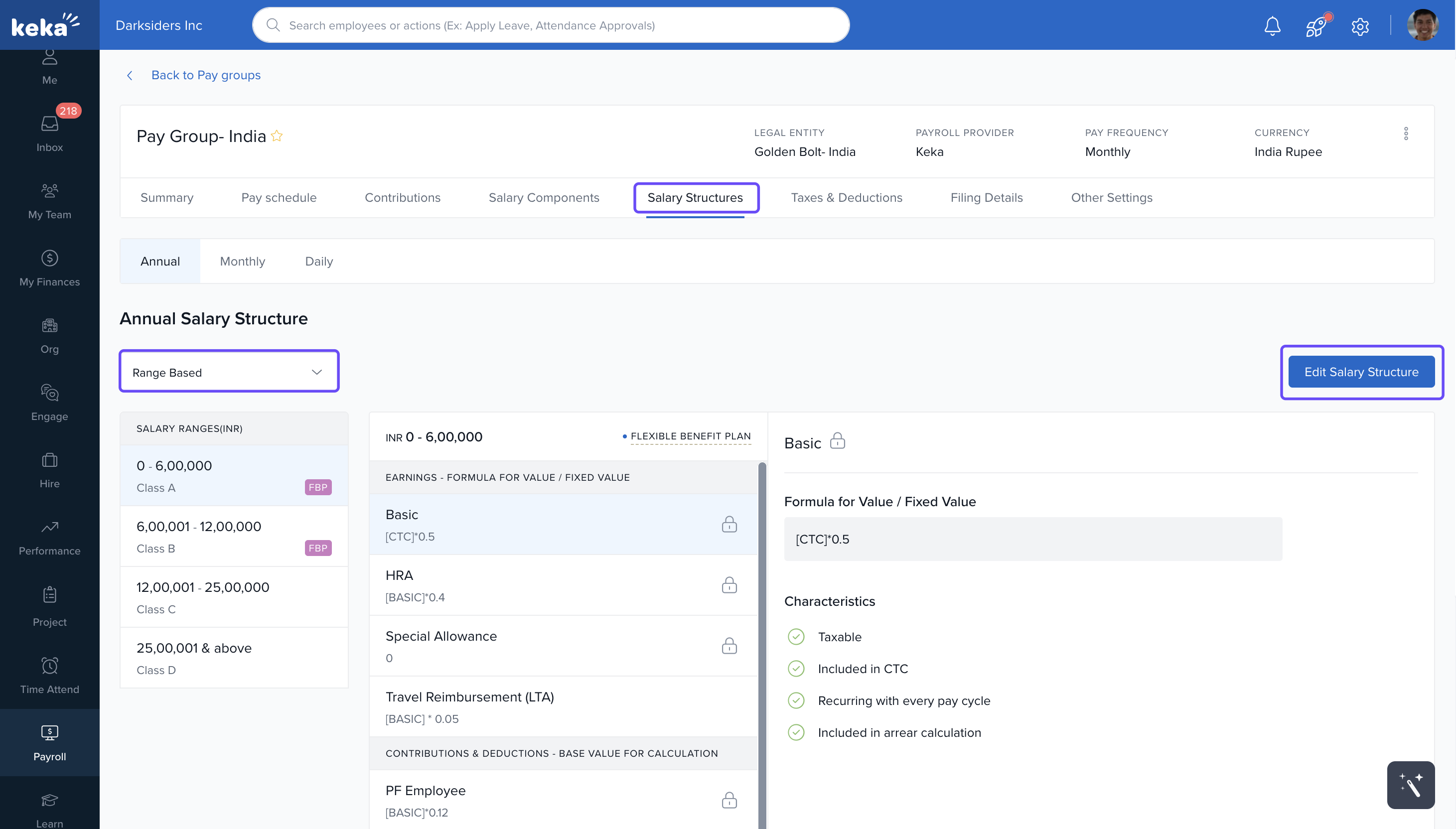Screen dimensions: 1456x829
Task: Click the lock icon on HRA row
Action: point(729,585)
